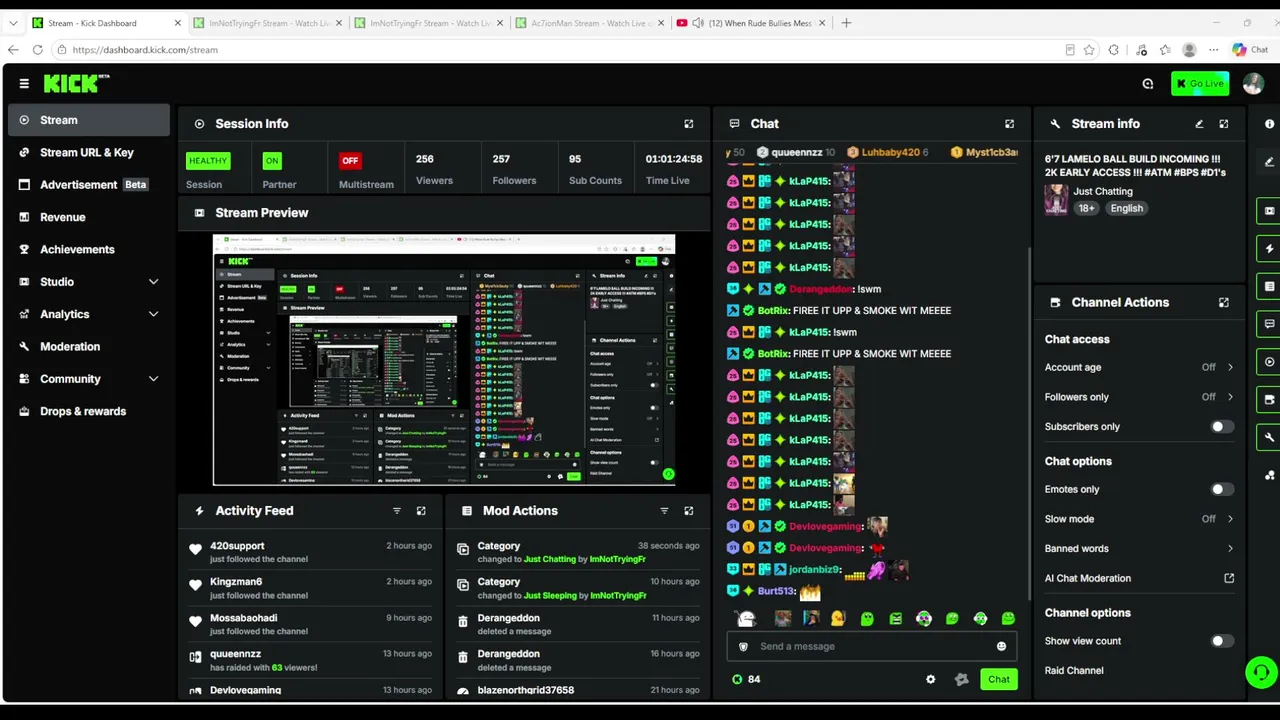Open Drops & rewards
The height and width of the screenshot is (720, 1280).
tap(89, 411)
